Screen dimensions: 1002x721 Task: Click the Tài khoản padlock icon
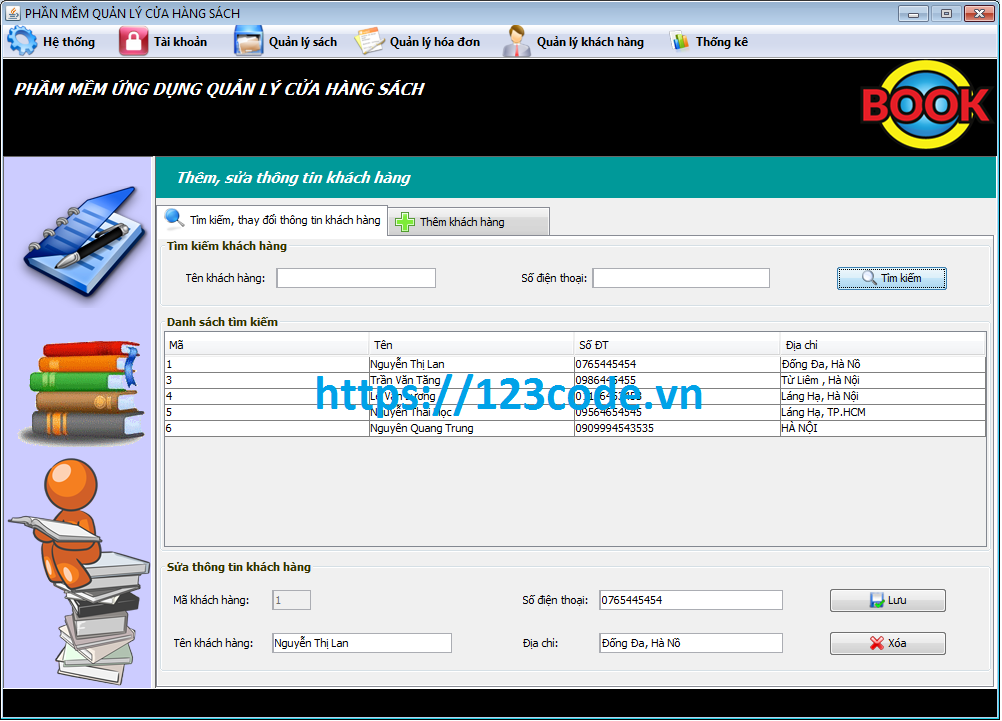(131, 40)
